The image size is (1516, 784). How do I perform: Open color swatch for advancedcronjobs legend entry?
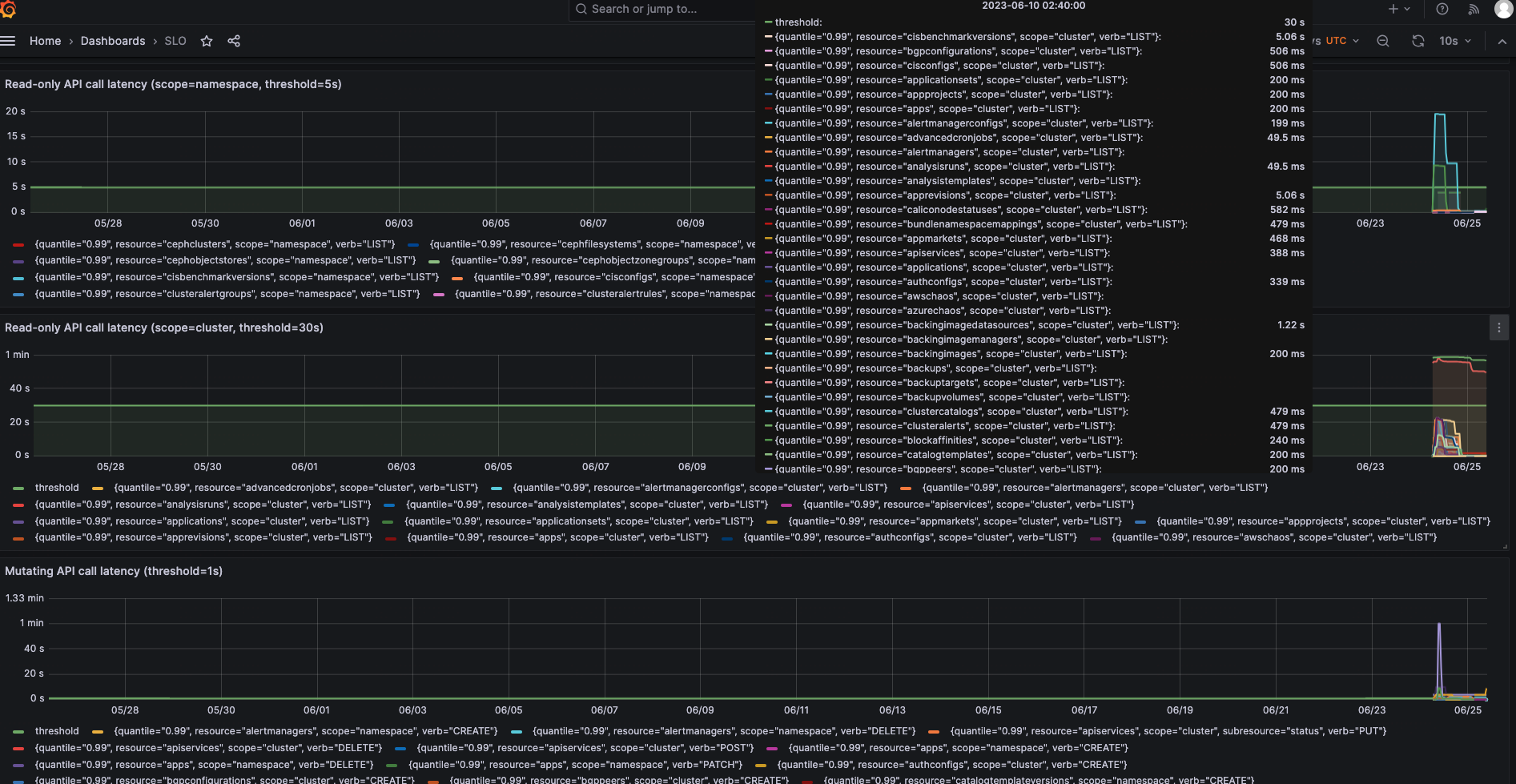98,488
